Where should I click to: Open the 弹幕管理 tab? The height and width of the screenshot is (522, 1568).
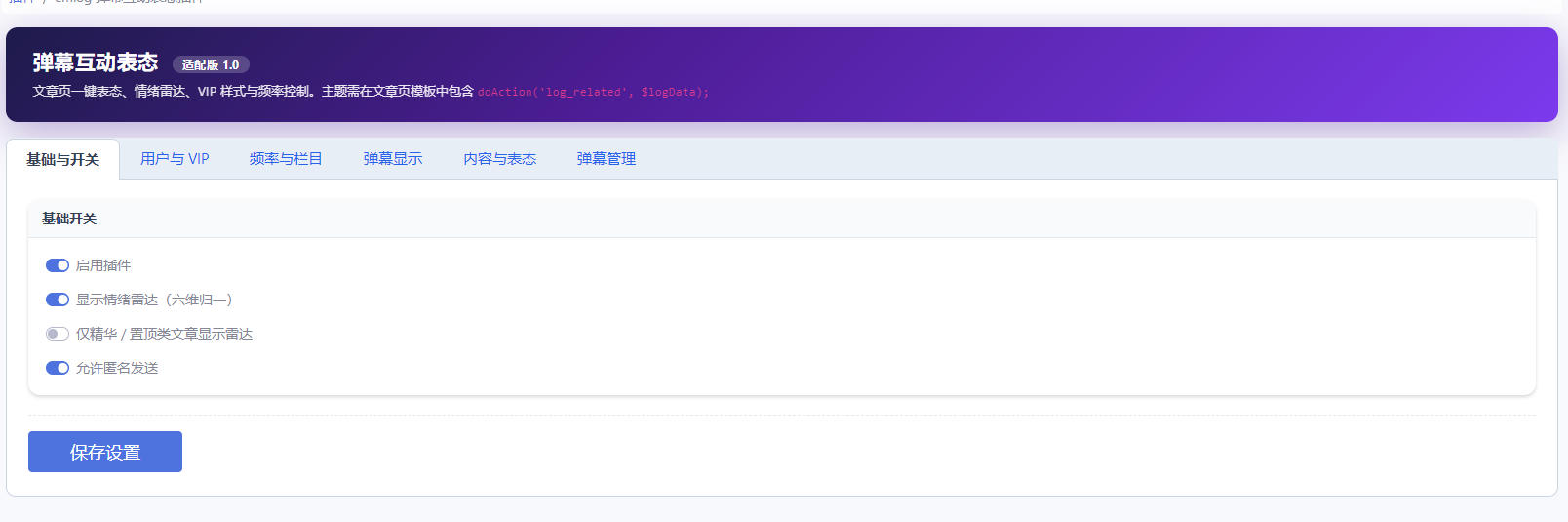point(607,159)
